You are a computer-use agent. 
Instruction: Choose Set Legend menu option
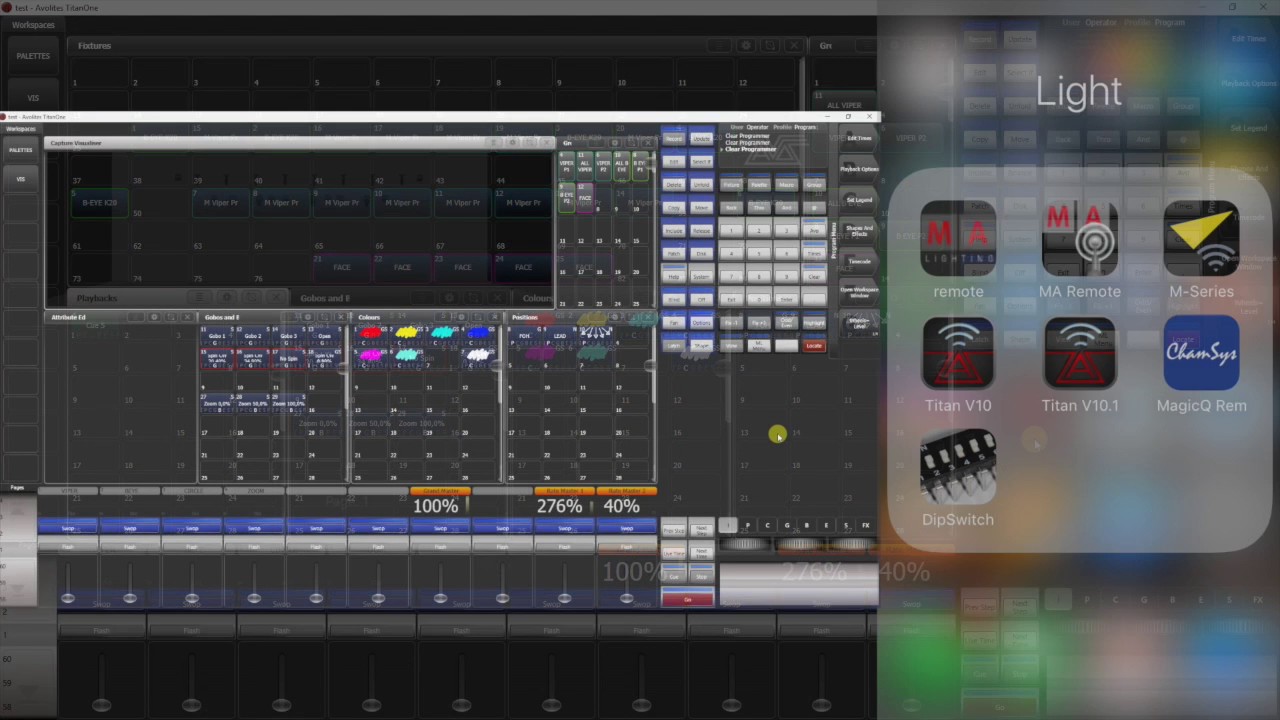coord(859,200)
